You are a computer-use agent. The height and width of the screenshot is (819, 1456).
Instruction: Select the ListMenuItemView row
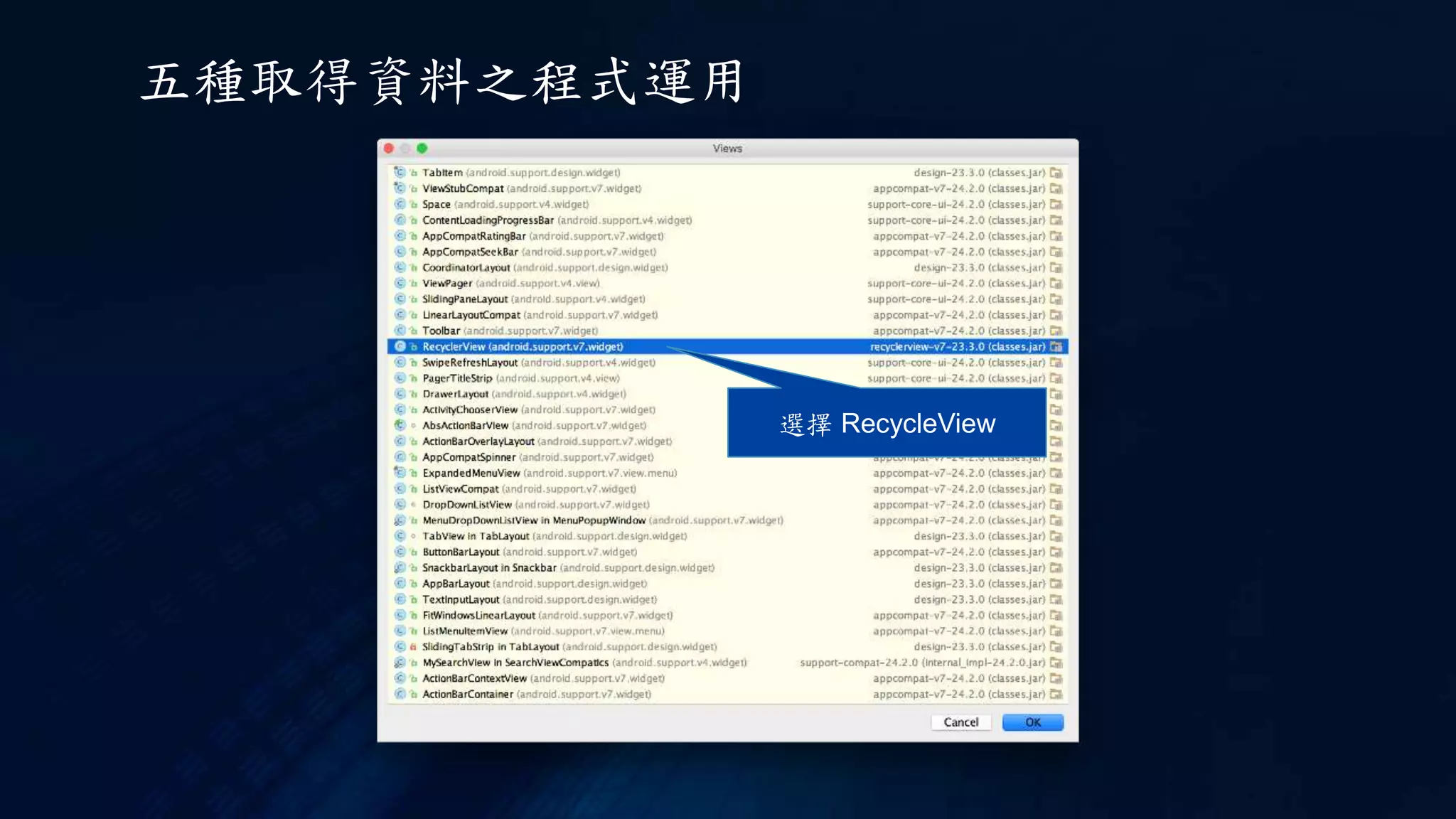[727, 631]
